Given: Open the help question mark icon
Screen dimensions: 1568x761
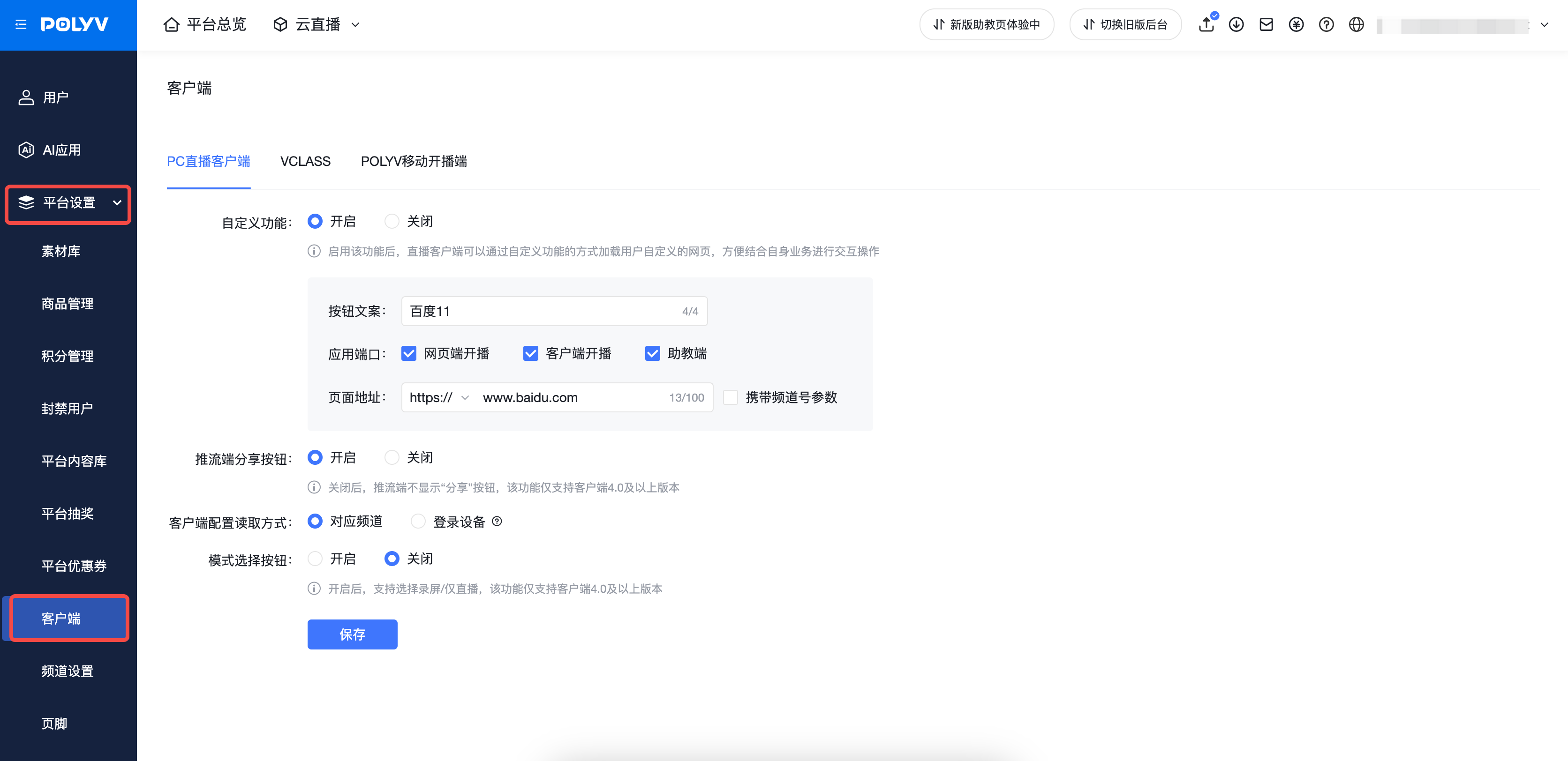Looking at the screenshot, I should tap(1327, 24).
